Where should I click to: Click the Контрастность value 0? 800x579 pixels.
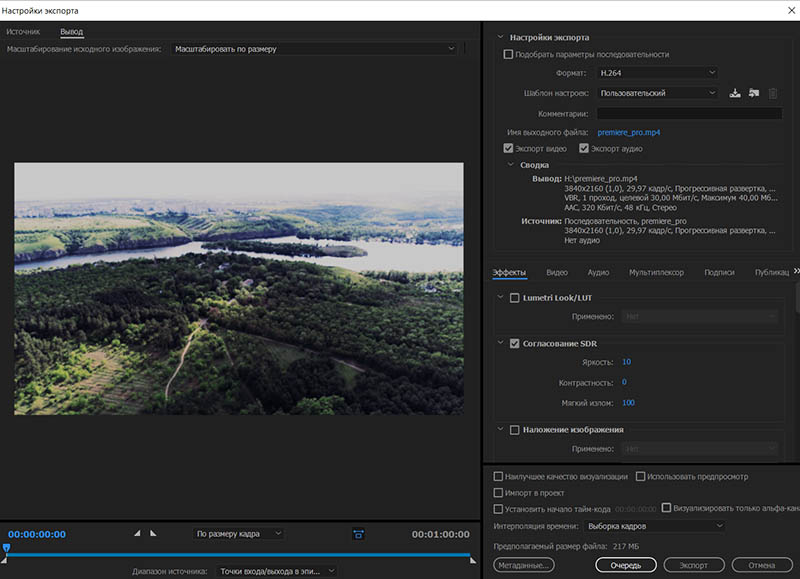pyautogui.click(x=624, y=382)
